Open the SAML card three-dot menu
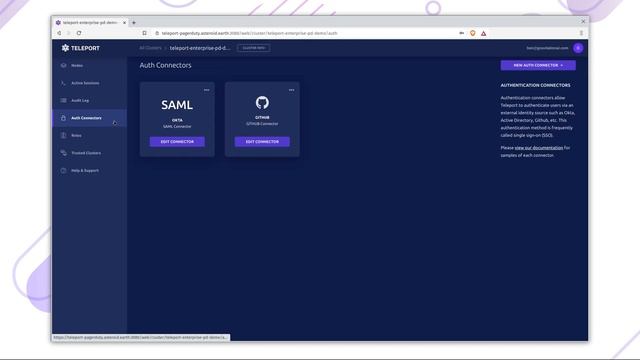The width and height of the screenshot is (640, 360). [207, 90]
